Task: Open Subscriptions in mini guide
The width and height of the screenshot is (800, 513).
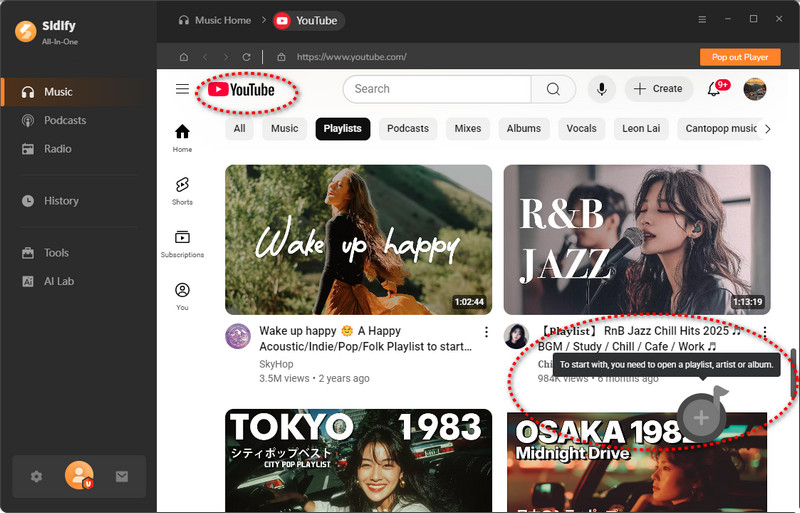Action: pos(182,243)
